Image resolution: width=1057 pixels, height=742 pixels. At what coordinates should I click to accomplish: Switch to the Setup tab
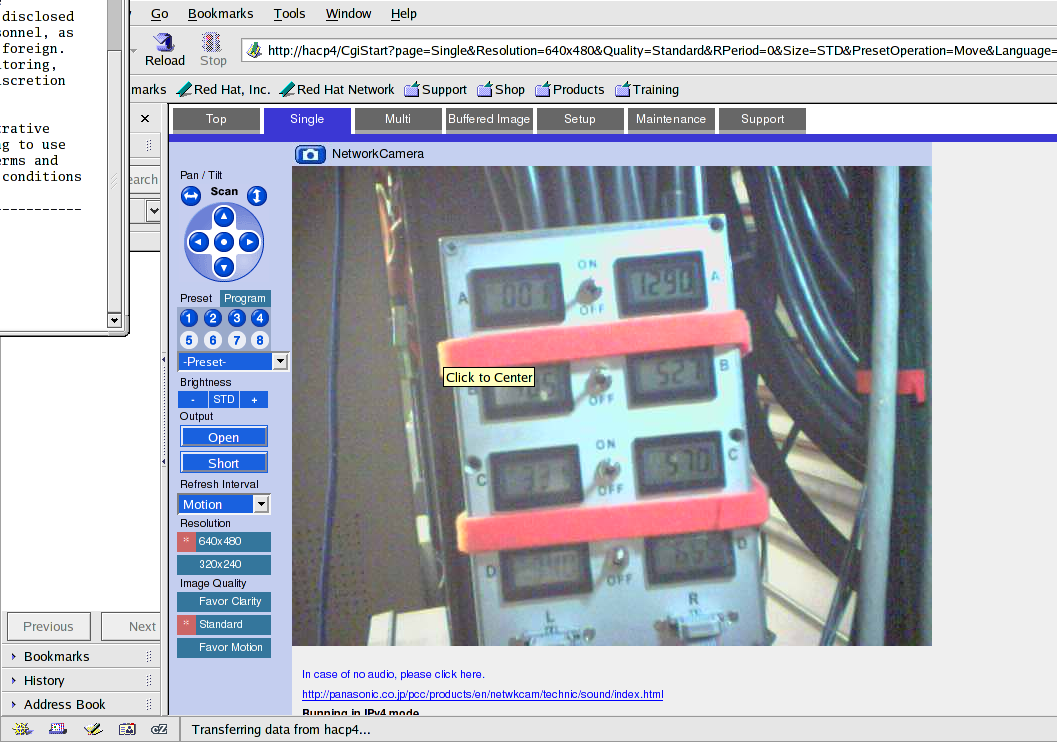[x=580, y=119]
